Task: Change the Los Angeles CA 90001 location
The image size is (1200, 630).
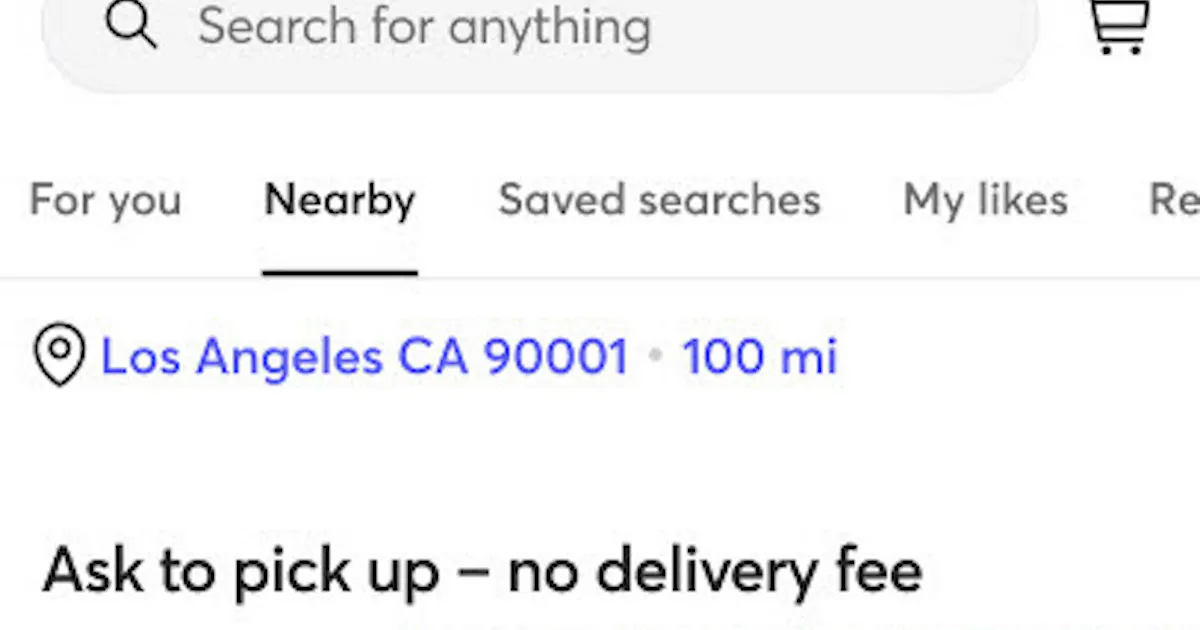Action: (x=365, y=356)
